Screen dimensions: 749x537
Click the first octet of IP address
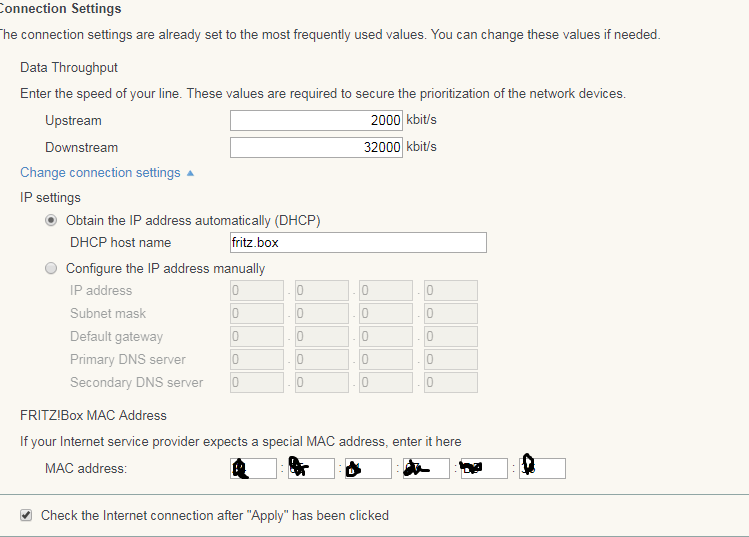pyautogui.click(x=256, y=291)
